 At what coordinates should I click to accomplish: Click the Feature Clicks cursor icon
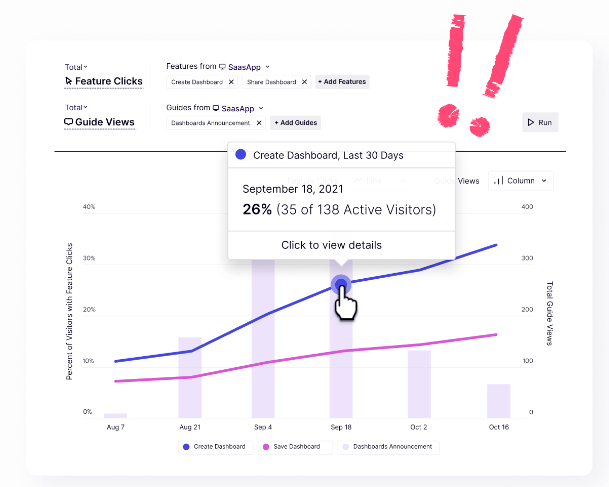pyautogui.click(x=69, y=81)
